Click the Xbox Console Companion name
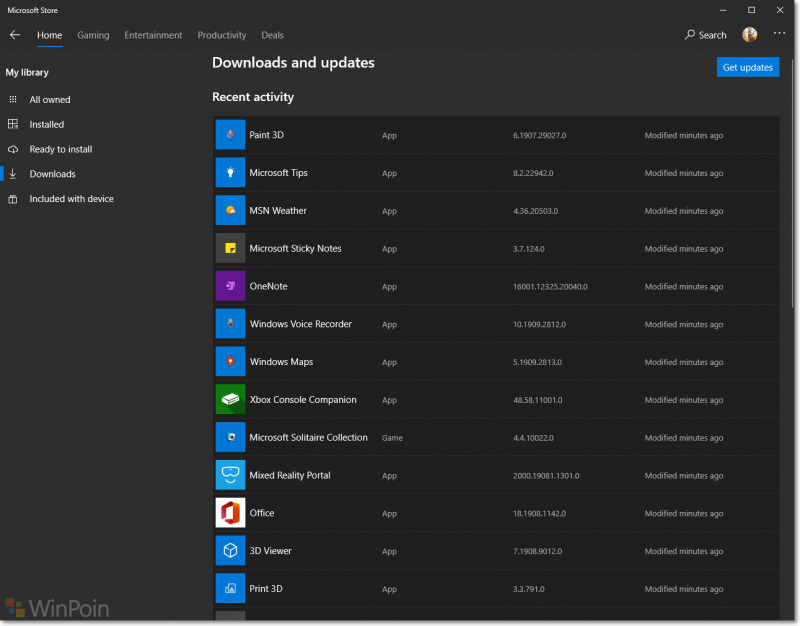The image size is (800, 626). [303, 399]
